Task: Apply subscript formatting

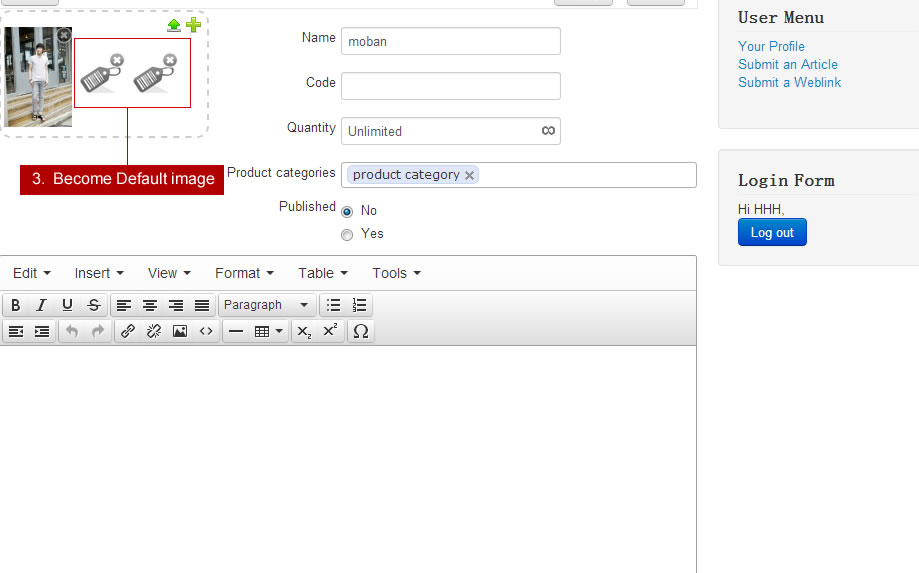Action: [304, 332]
